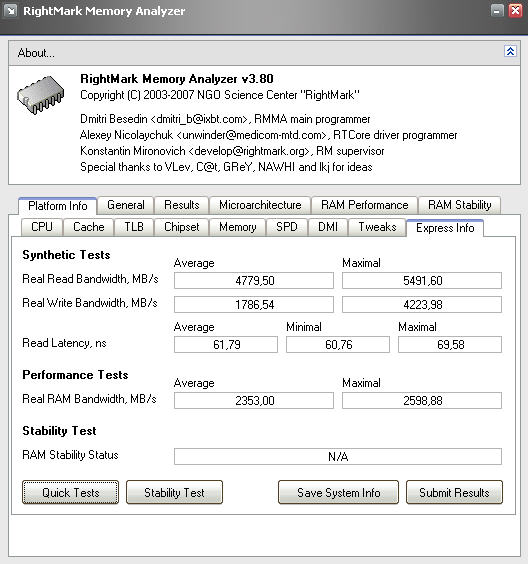The image size is (528, 564).
Task: Click the 'RightMark Memory Analyzer v3.80' title
Action: (x=177, y=79)
